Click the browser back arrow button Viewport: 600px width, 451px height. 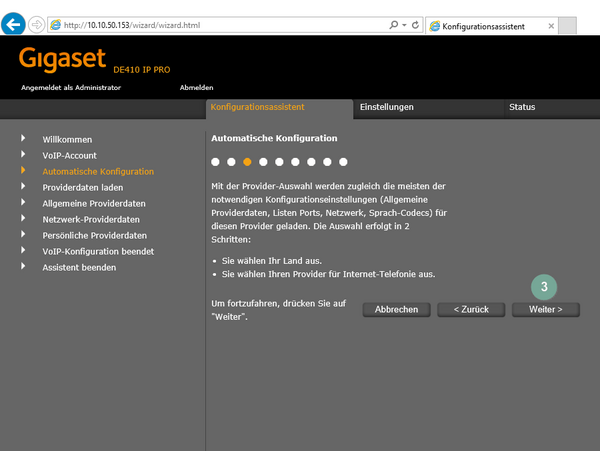click(x=14, y=23)
